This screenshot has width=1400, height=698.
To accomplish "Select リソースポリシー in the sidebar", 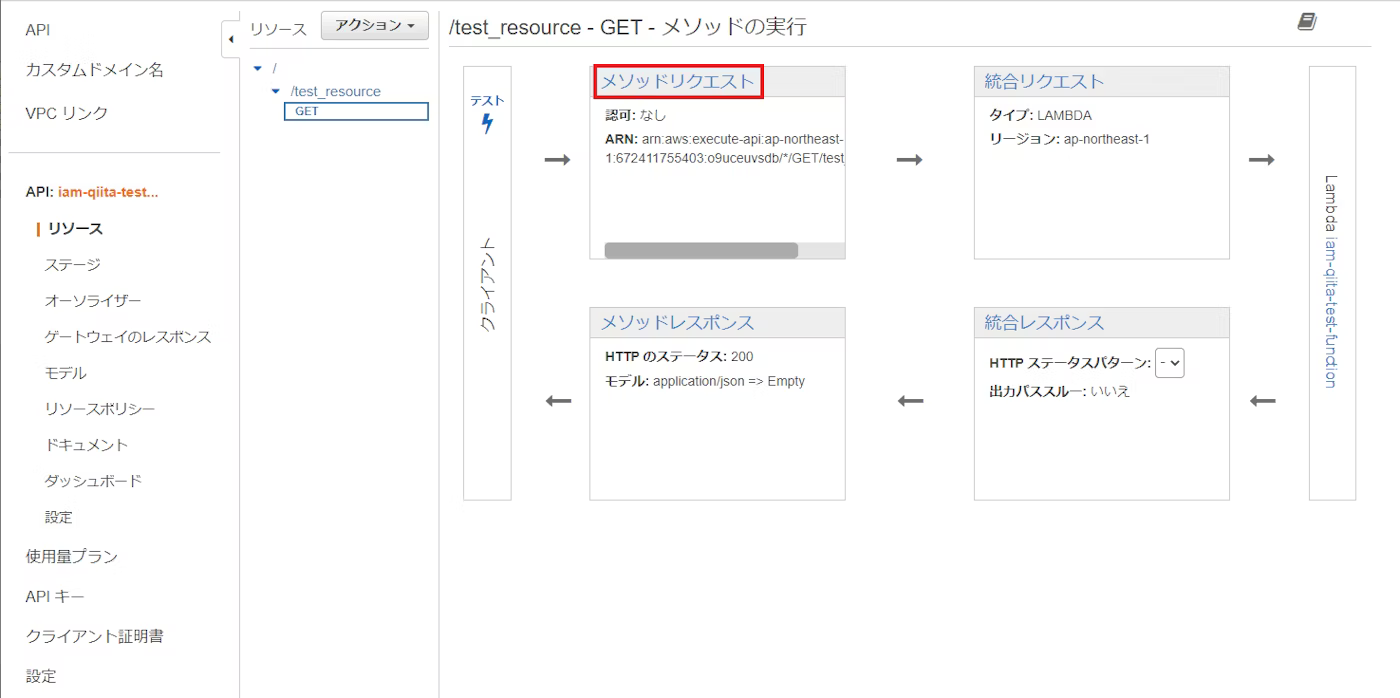I will pyautogui.click(x=99, y=409).
